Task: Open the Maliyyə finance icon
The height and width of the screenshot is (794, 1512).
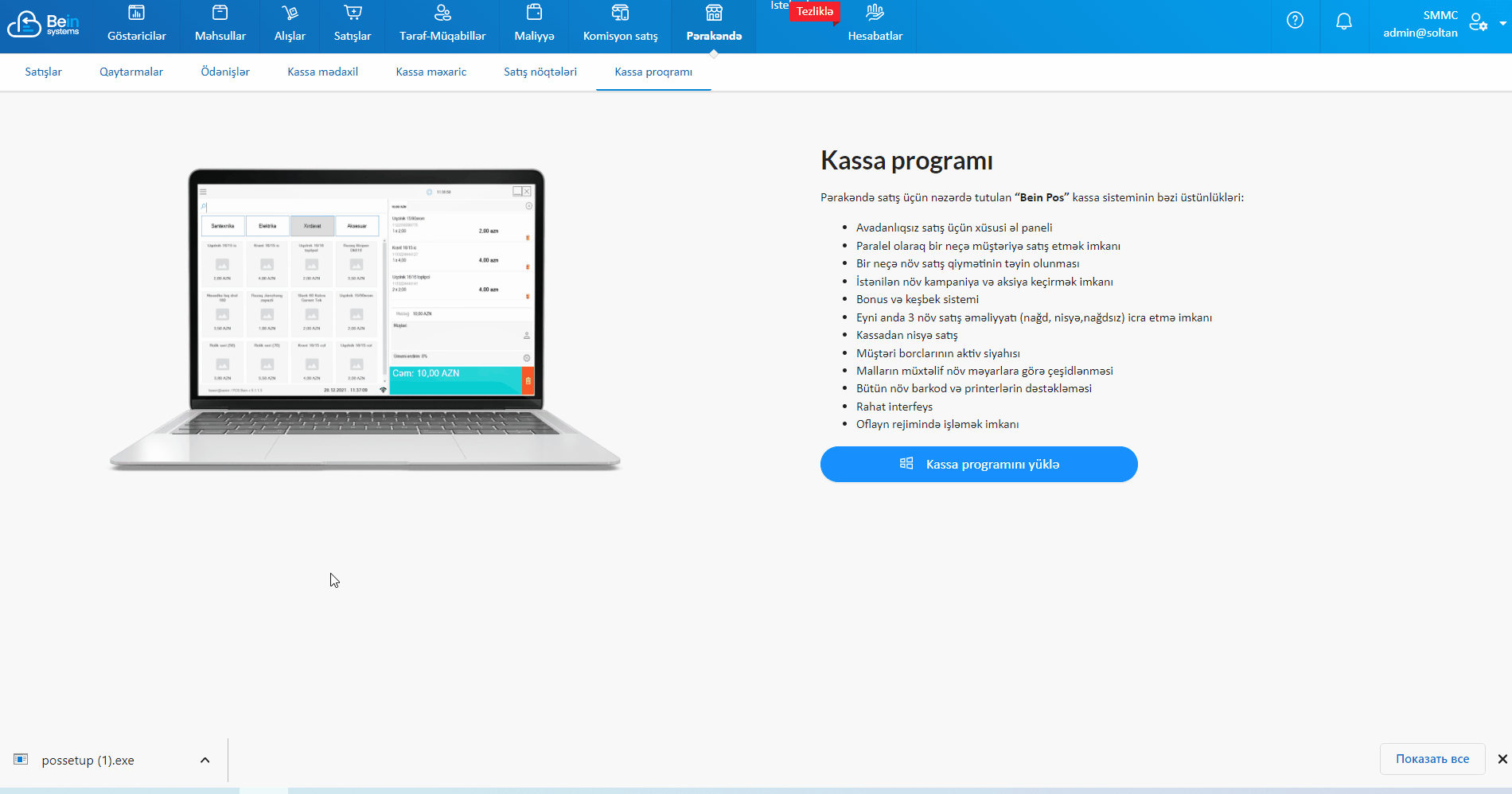Action: point(534,14)
